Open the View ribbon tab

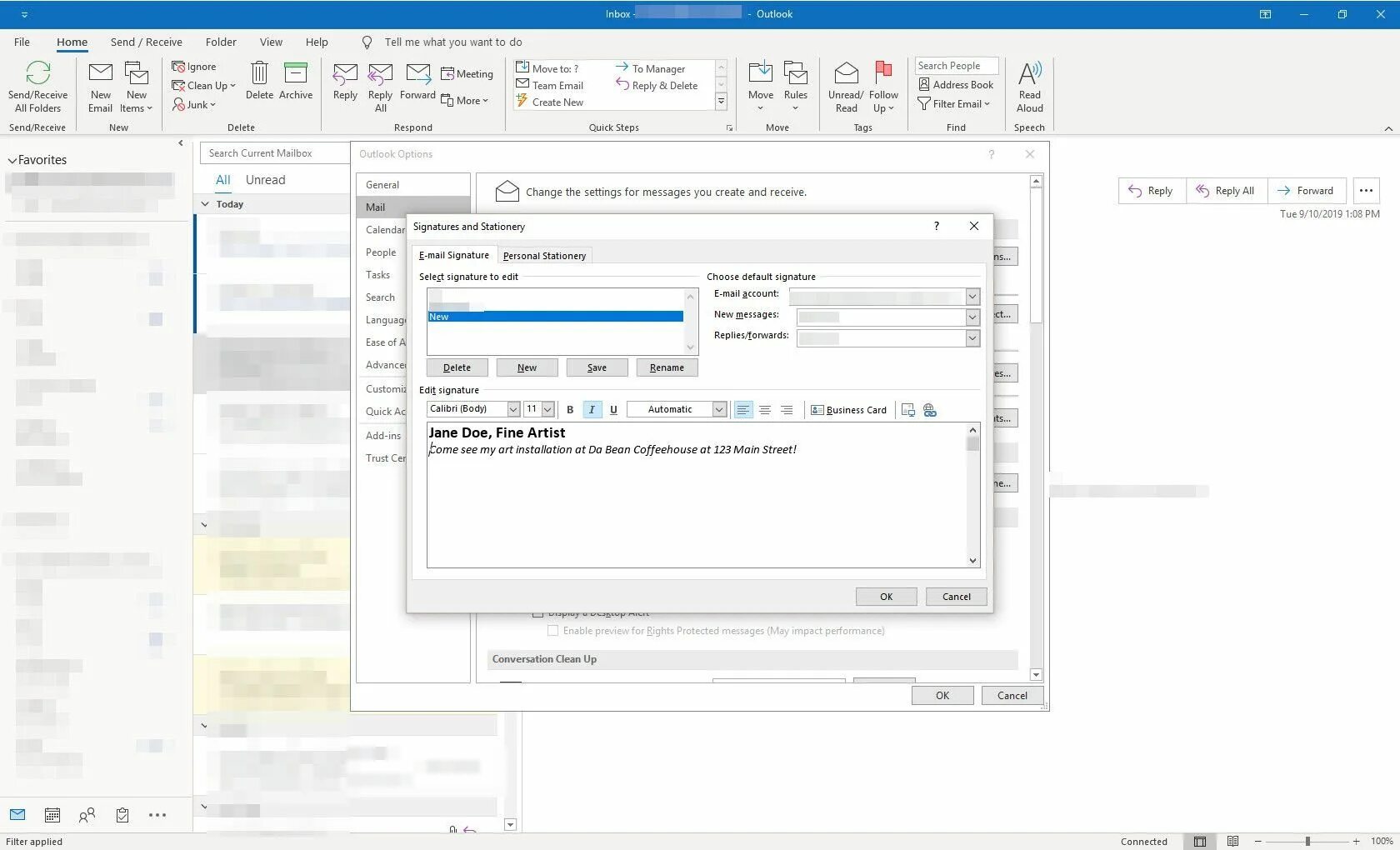pyautogui.click(x=271, y=42)
